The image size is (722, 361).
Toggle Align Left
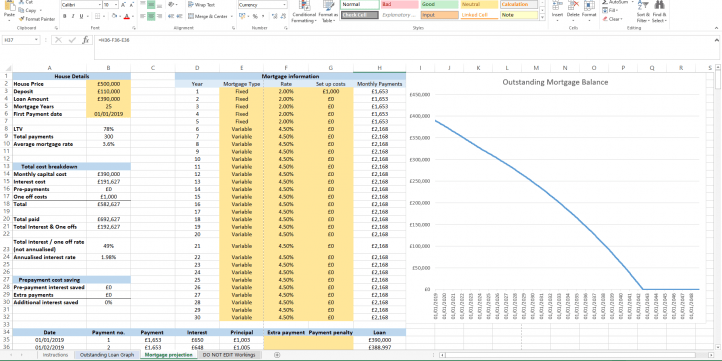pos(142,16)
